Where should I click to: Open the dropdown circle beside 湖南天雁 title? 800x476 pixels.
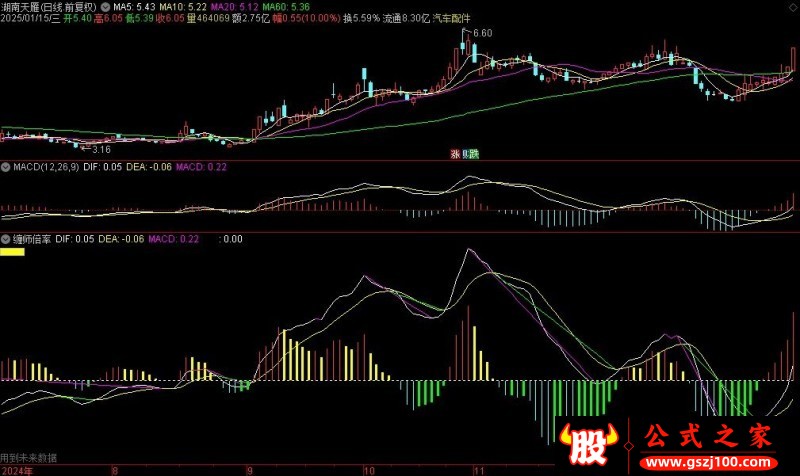105,7
